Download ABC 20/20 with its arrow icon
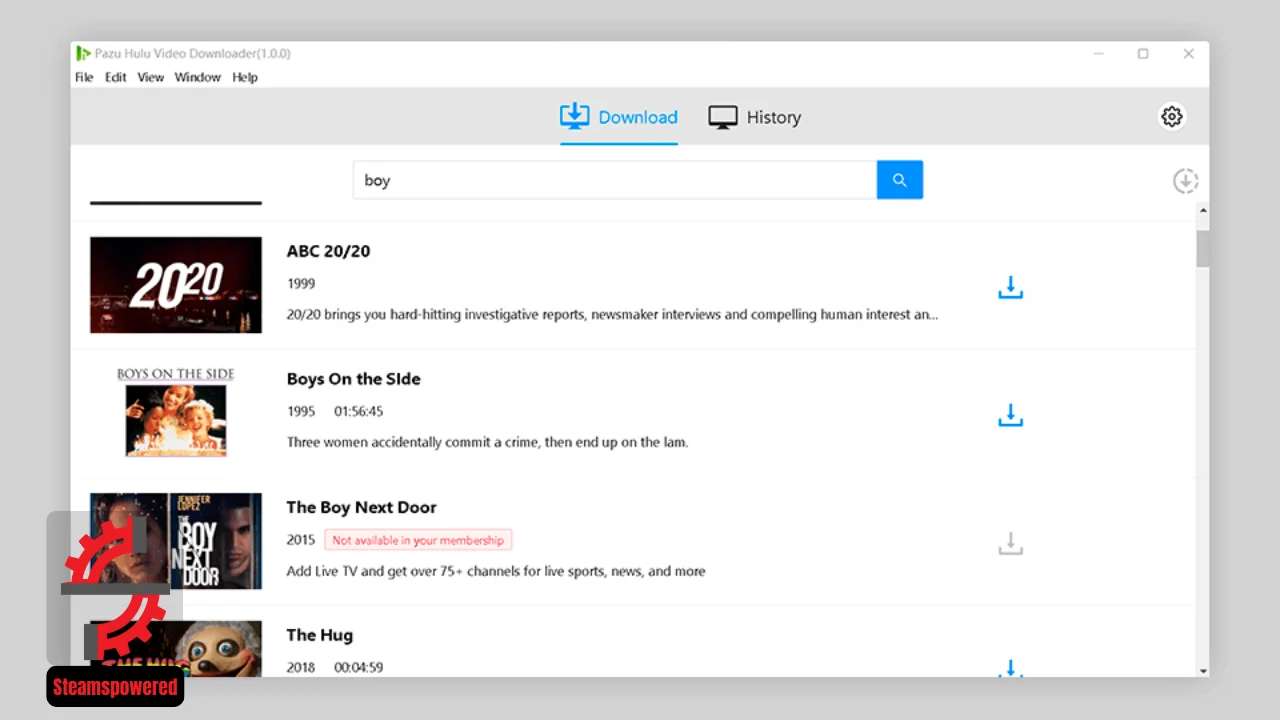The image size is (1280, 720). click(1011, 288)
